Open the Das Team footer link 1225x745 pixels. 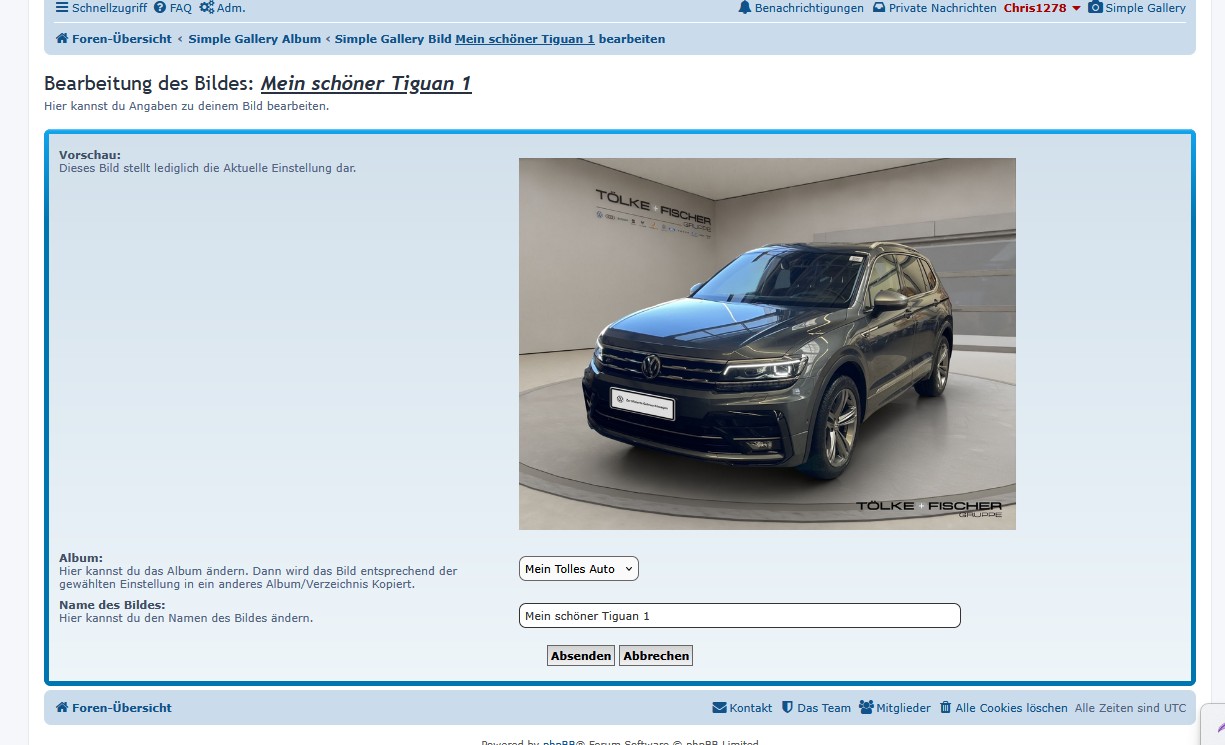824,708
